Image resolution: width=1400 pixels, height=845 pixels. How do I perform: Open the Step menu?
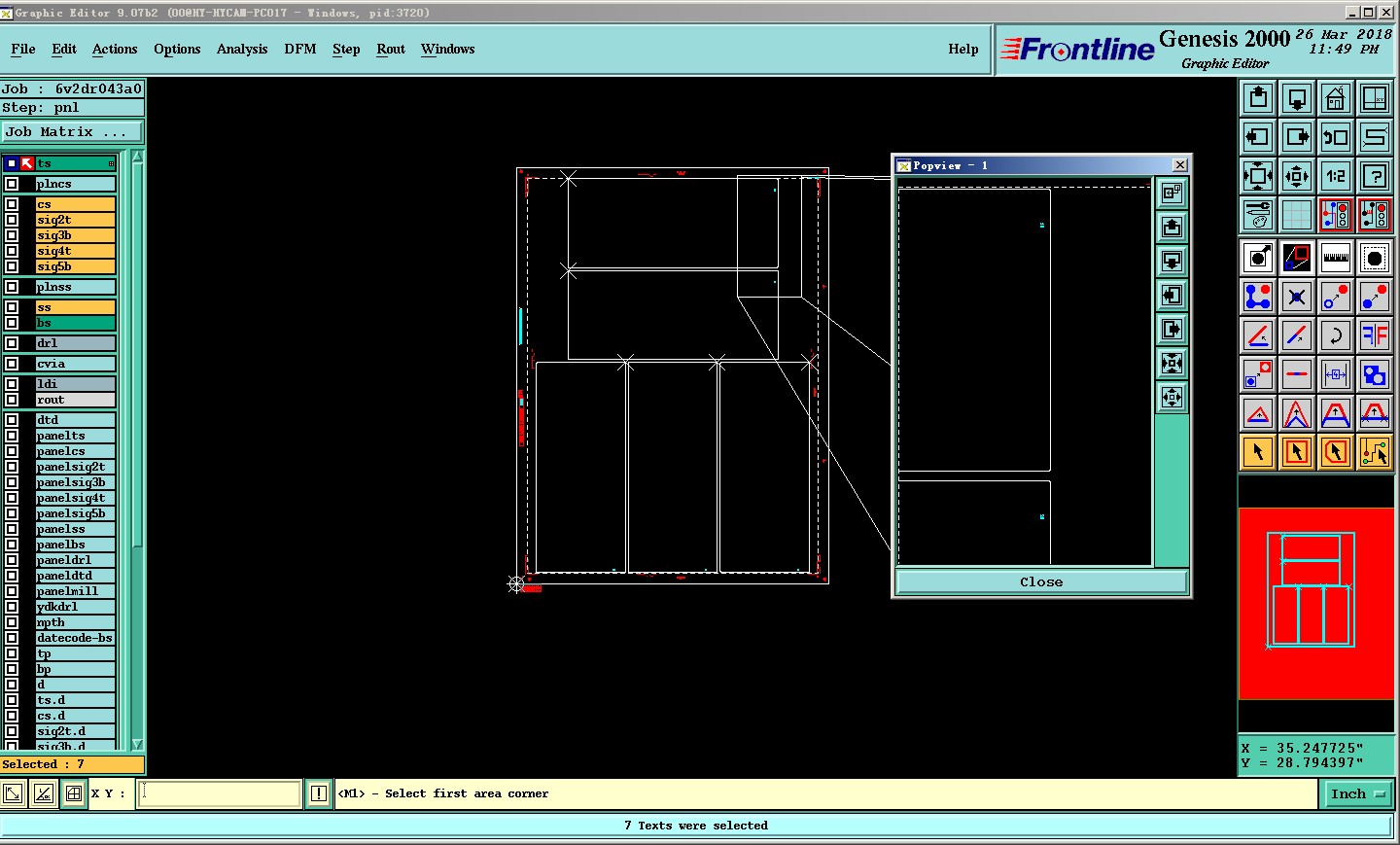(x=346, y=49)
